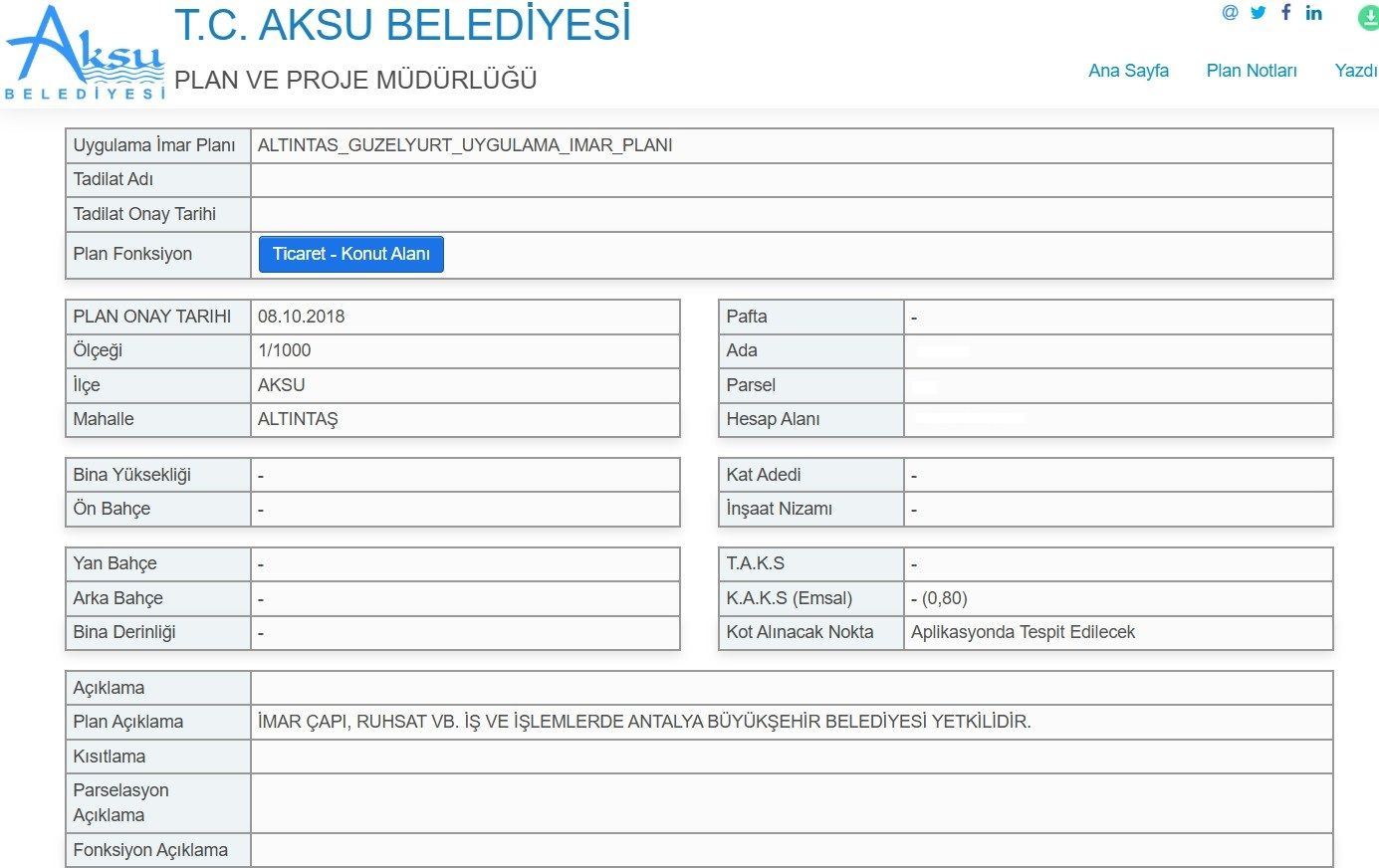
Task: Open the Twitter bird icon link
Action: coord(1259,13)
